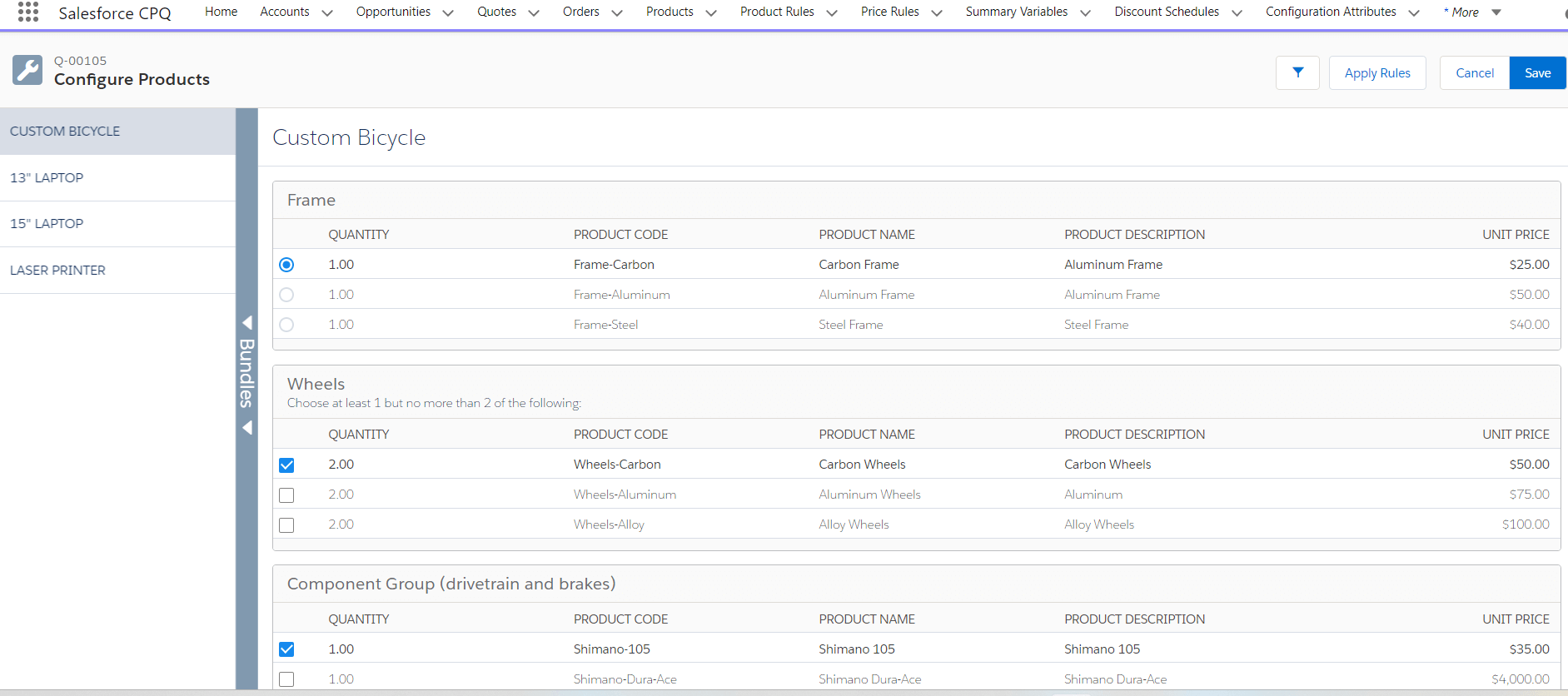Open the App Launcher grid icon
This screenshot has width=1568, height=696.
[28, 12]
